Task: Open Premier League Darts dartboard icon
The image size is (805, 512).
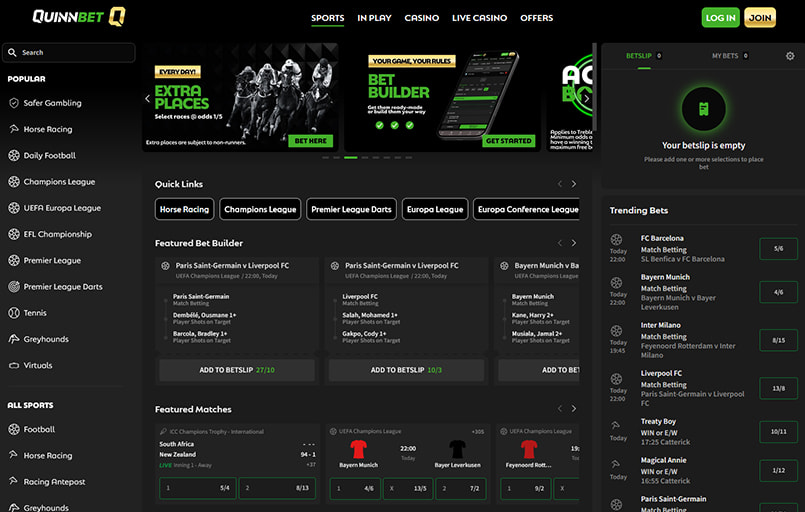Action: (14, 287)
